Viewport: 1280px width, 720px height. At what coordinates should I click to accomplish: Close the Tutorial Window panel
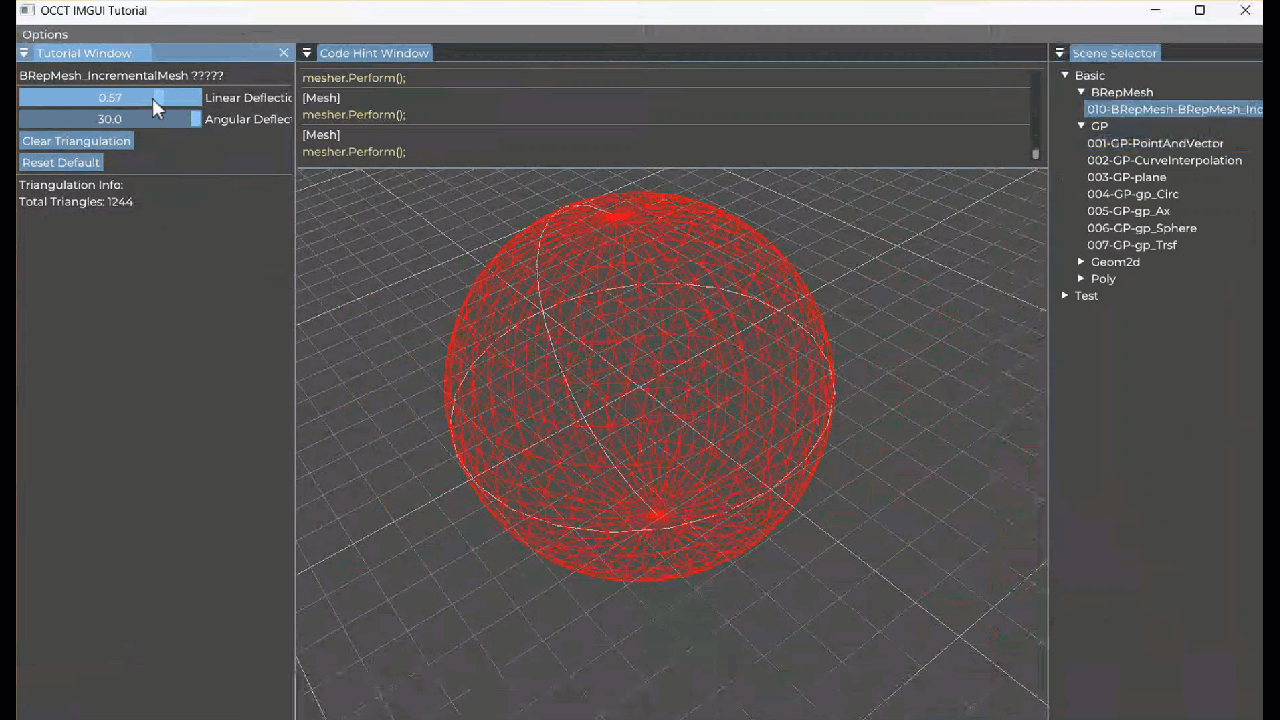click(284, 53)
